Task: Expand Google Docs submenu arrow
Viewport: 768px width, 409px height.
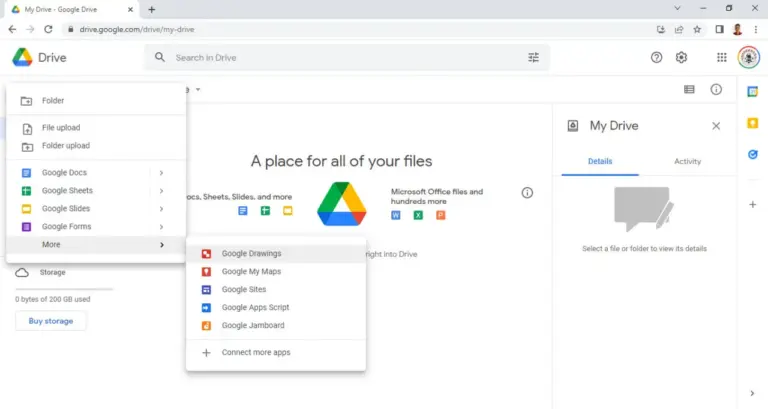Action: pos(161,173)
